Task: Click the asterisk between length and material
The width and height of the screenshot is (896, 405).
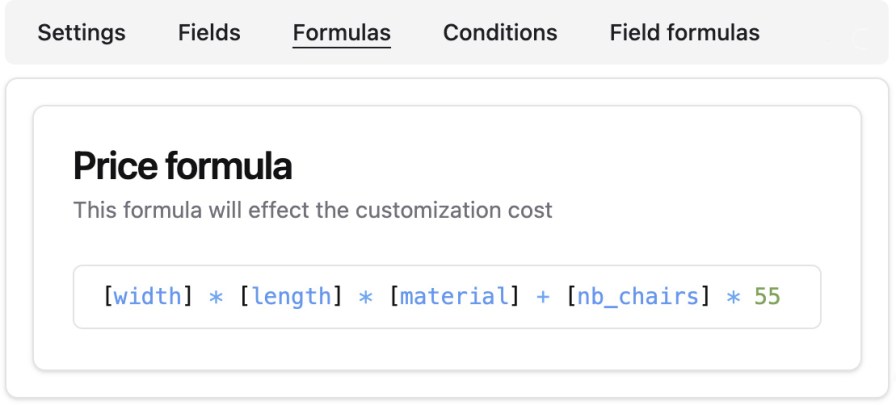Action: 366,297
